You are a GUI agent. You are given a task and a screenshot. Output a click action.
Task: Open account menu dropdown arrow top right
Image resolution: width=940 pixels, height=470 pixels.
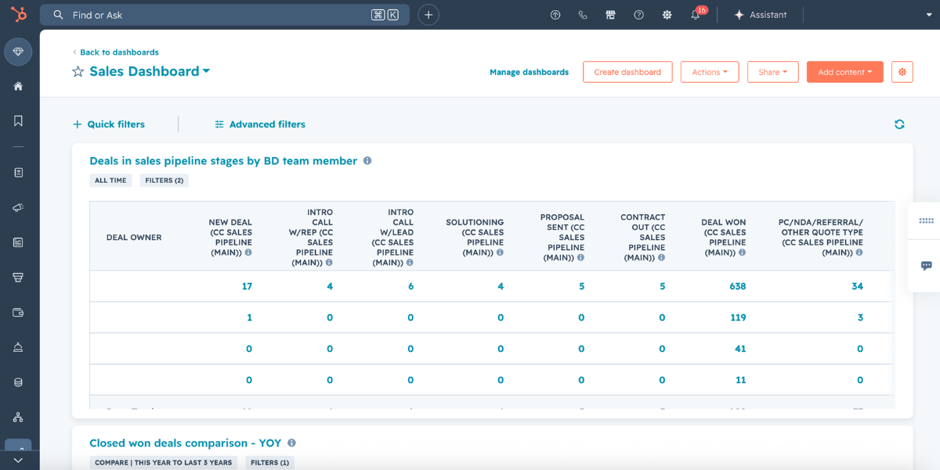pos(929,15)
